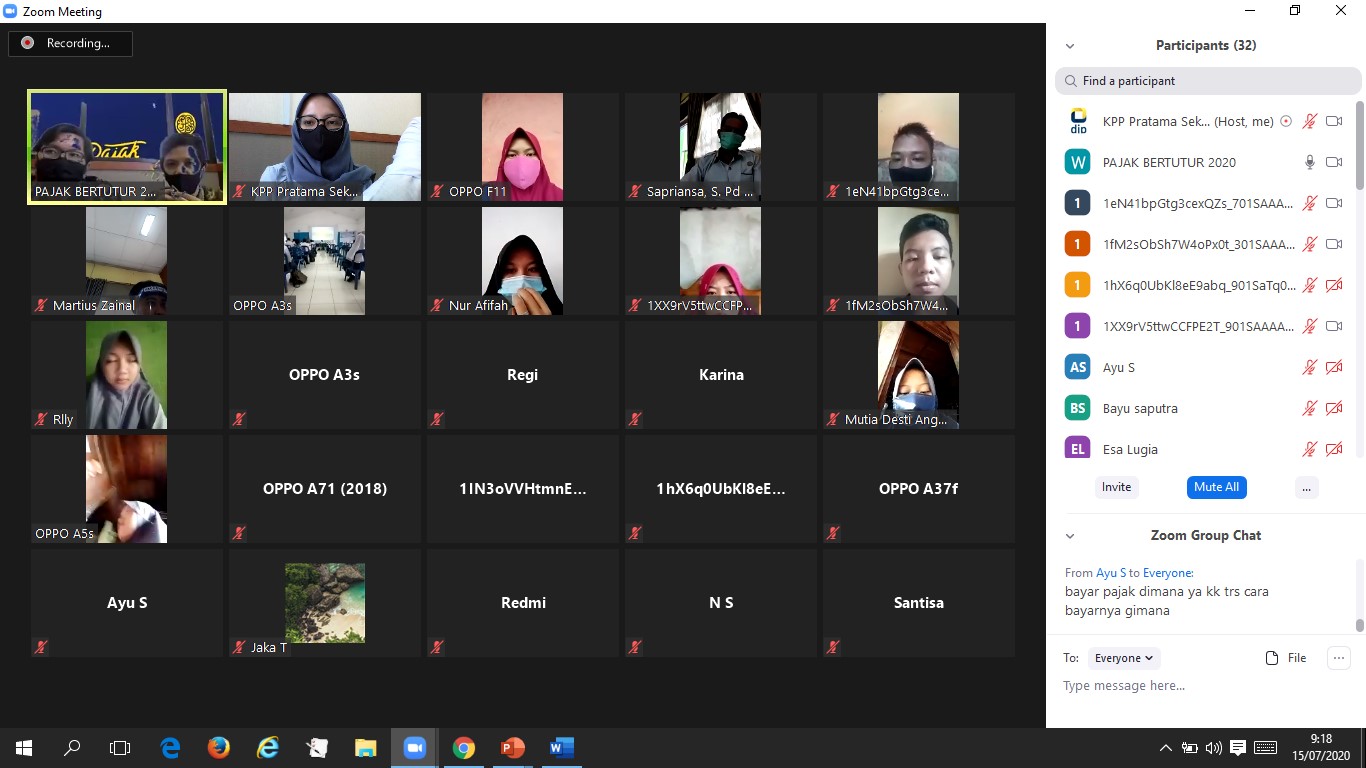Toggle Esa Lugia's video camera icon
The height and width of the screenshot is (768, 1366).
(x=1333, y=449)
